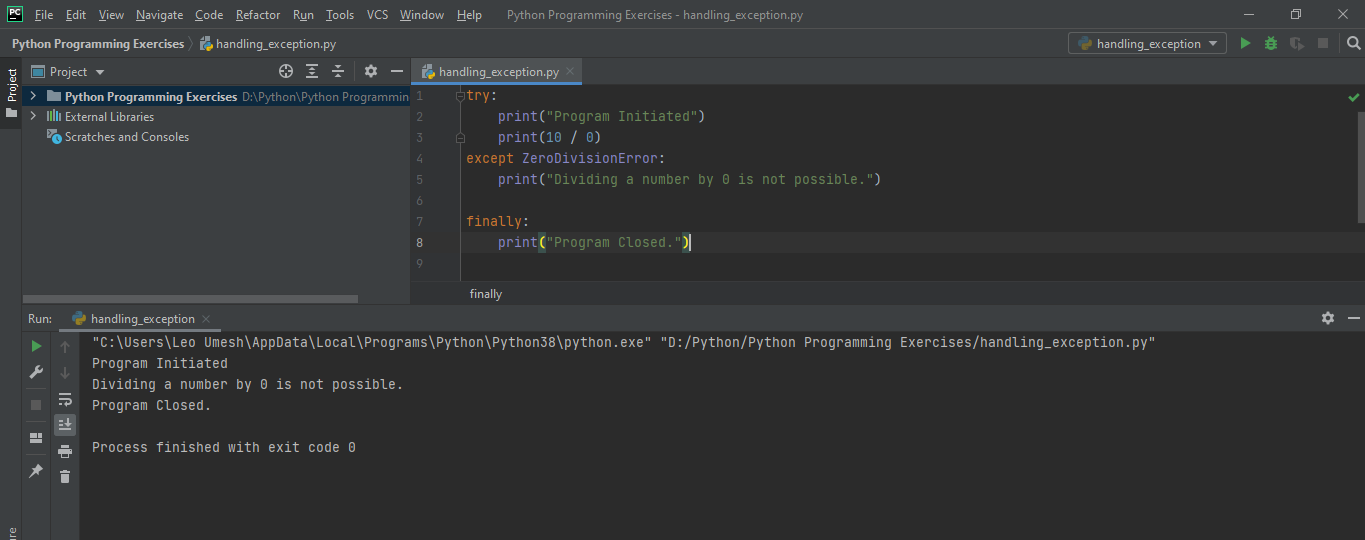Open the Navigate menu
The image size is (1365, 540).
coord(159,15)
